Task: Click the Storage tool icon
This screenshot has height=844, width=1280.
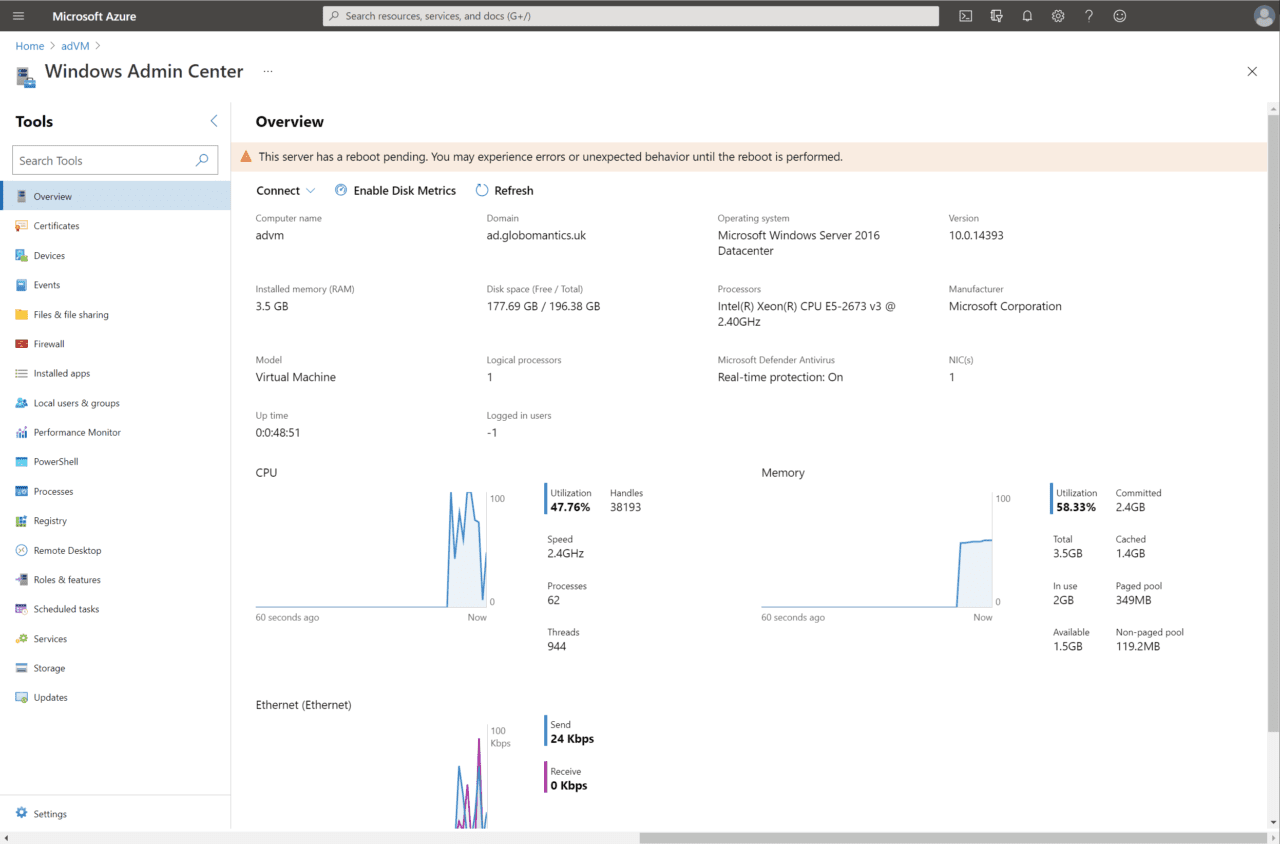Action: pos(22,668)
